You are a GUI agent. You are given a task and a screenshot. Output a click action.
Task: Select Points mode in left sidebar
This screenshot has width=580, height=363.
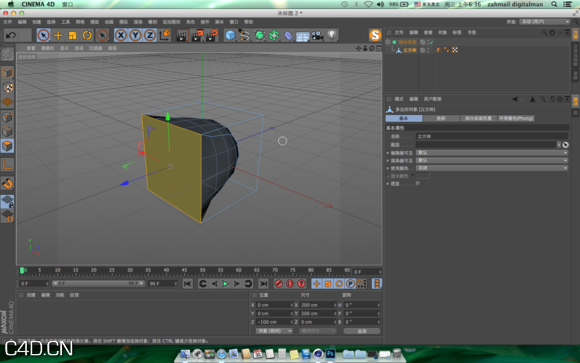pyautogui.click(x=7, y=117)
